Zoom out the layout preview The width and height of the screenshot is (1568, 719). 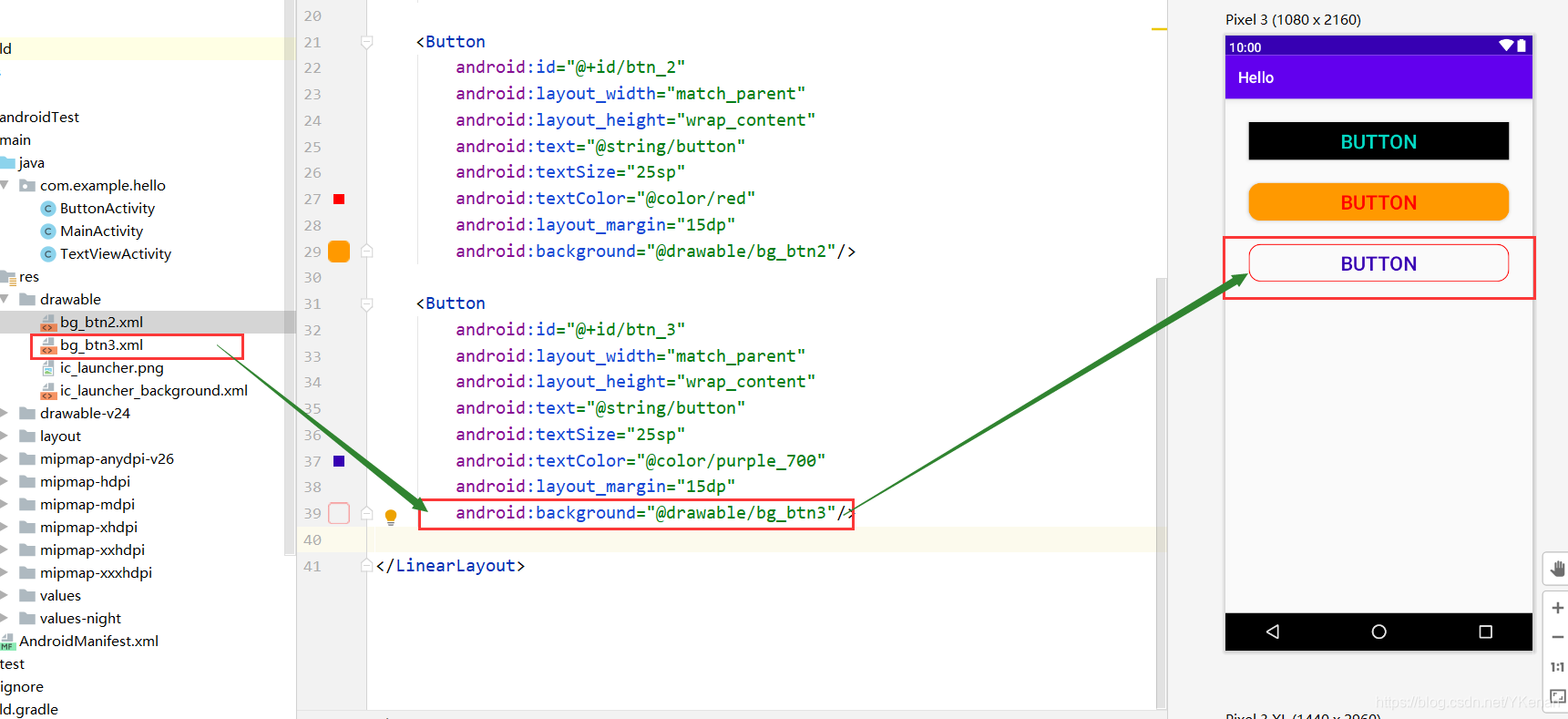point(1557,637)
